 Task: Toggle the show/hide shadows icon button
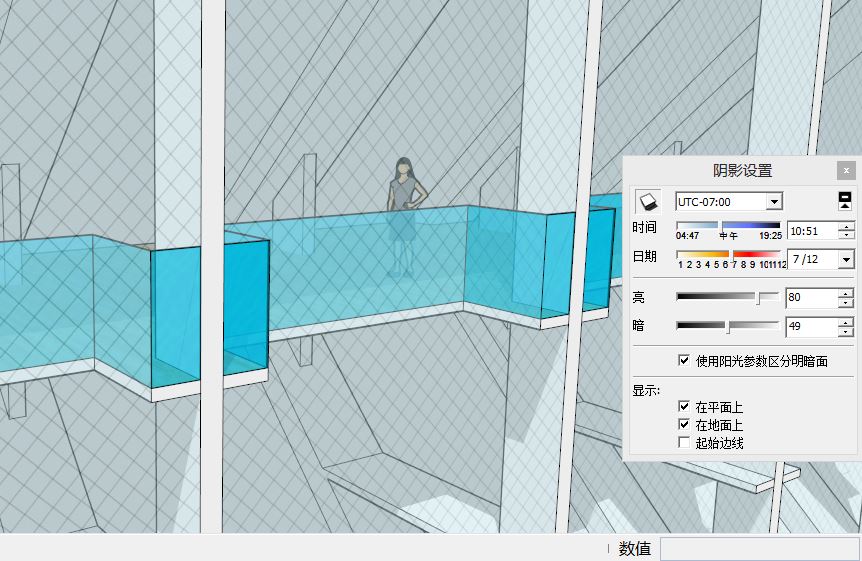648,201
